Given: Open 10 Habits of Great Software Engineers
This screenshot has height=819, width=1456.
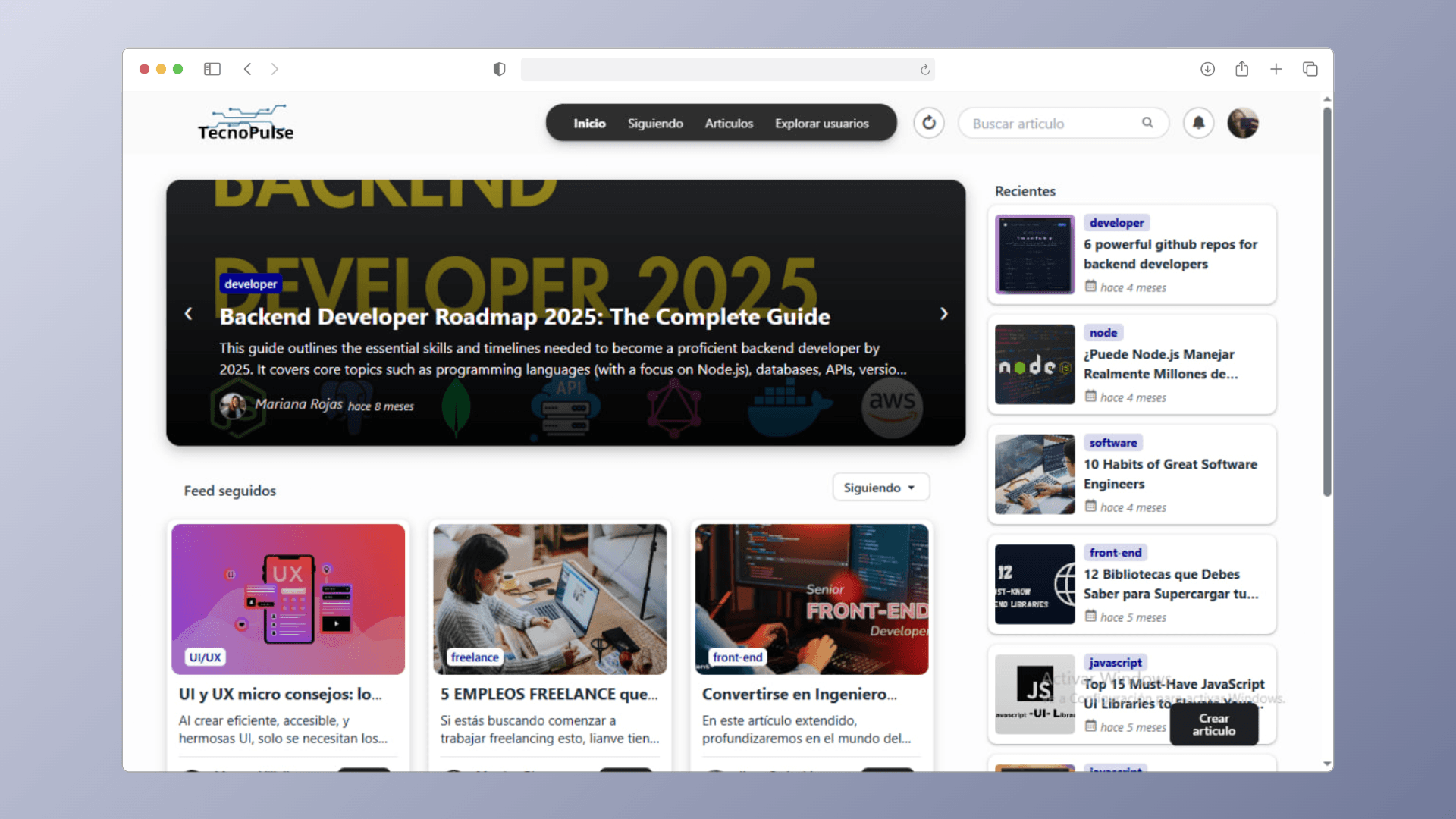Looking at the screenshot, I should click(x=1170, y=474).
